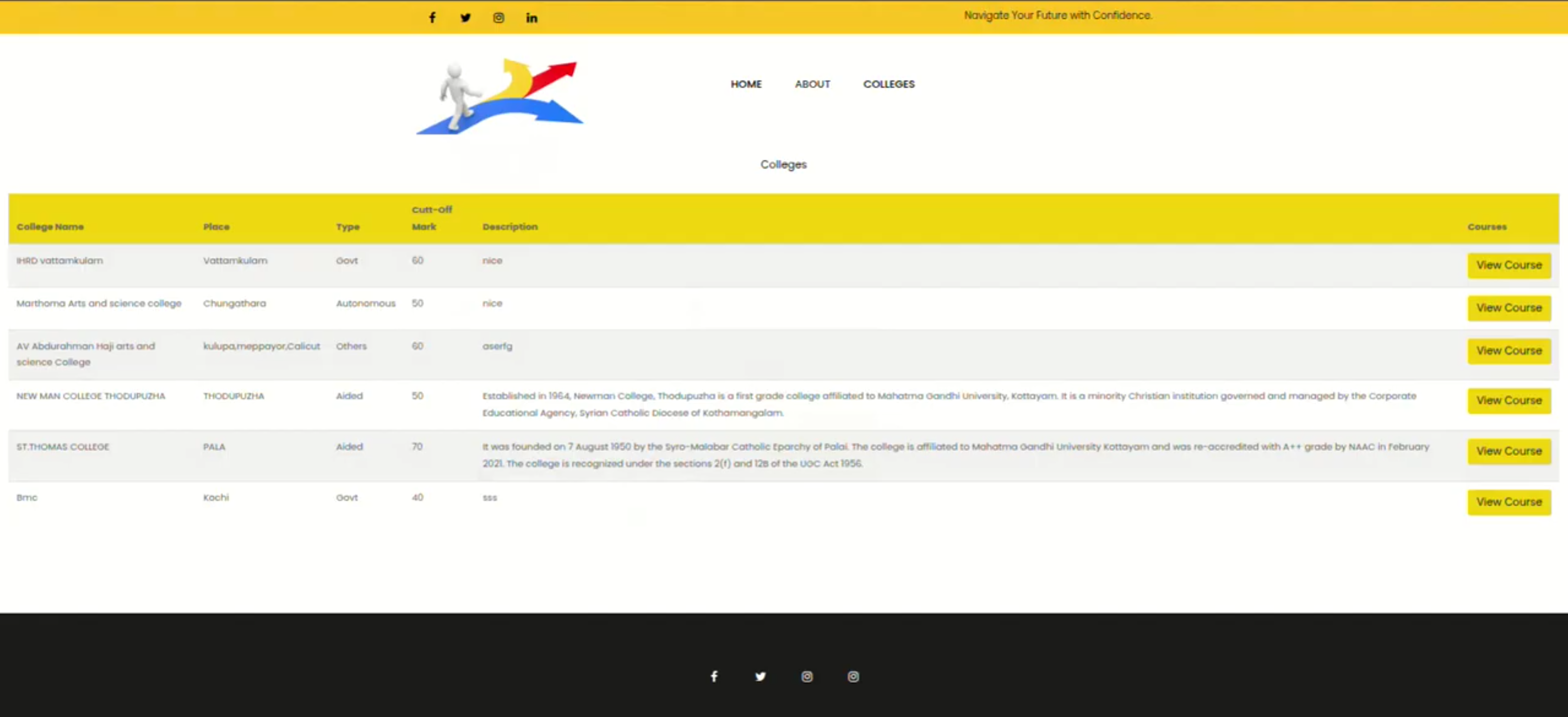Click the Type column header
This screenshot has width=1568, height=717.
coord(347,226)
